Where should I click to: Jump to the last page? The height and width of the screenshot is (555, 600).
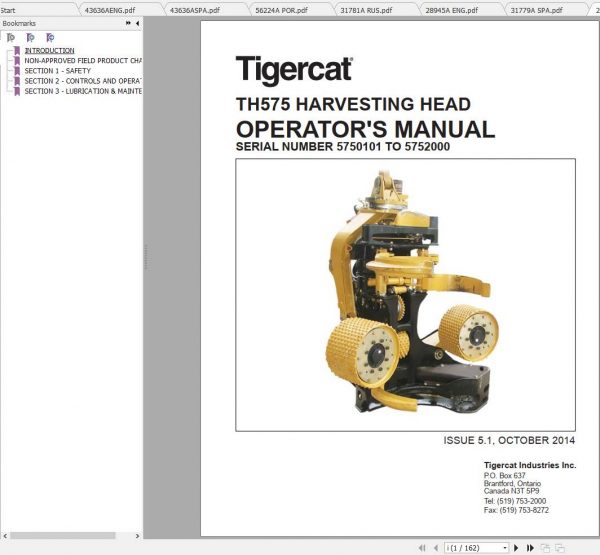click(x=530, y=548)
